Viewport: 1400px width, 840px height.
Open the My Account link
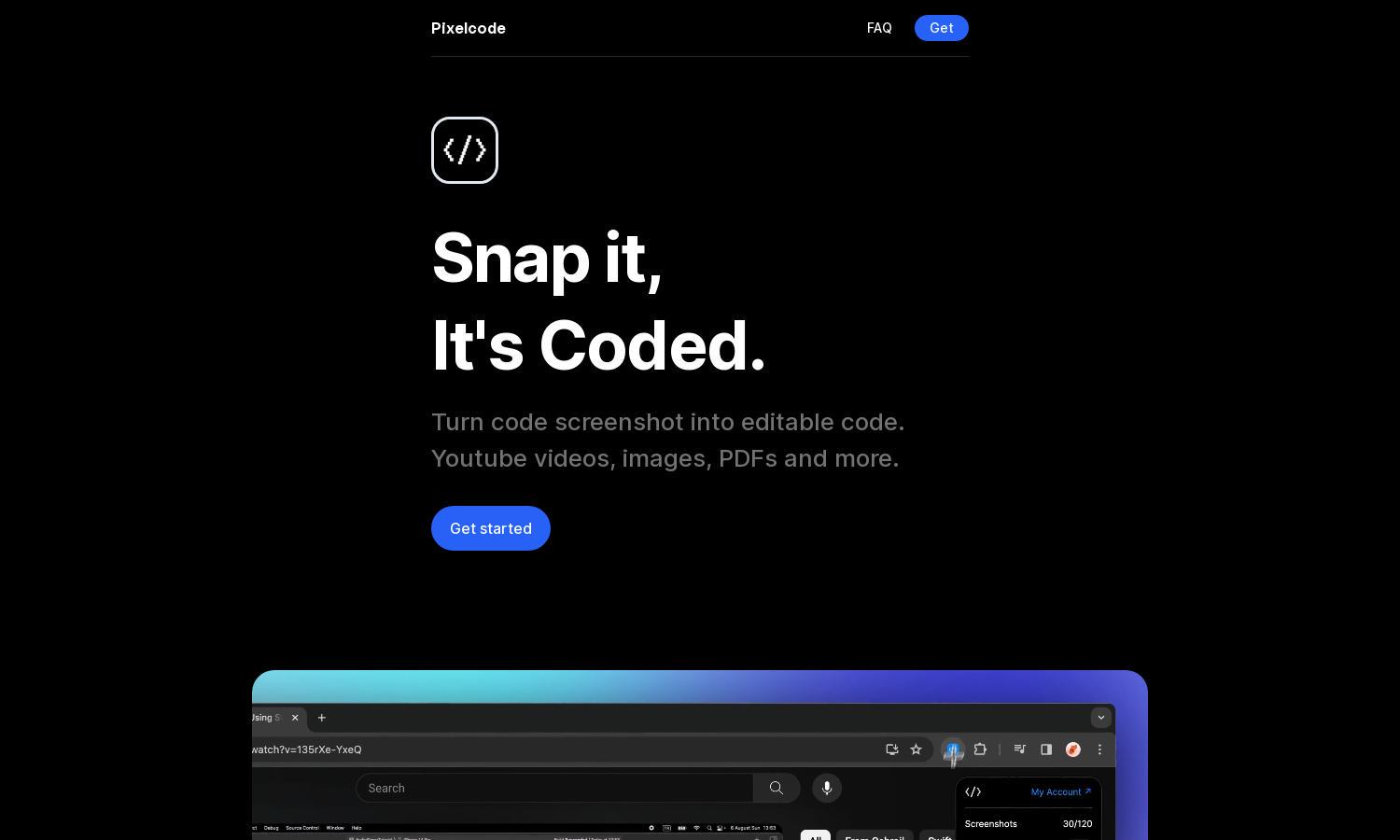pos(1061,791)
